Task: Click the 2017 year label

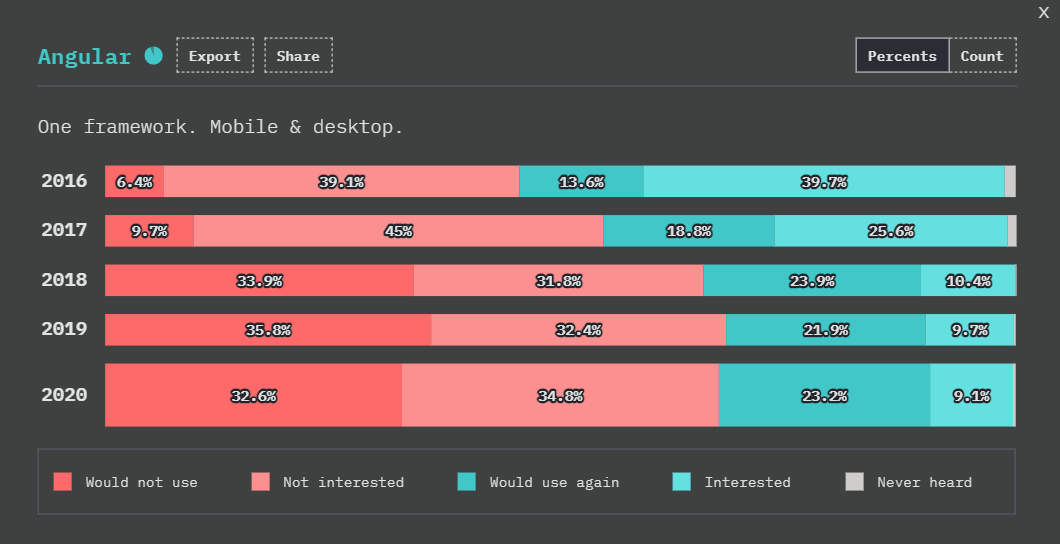Action: [64, 230]
